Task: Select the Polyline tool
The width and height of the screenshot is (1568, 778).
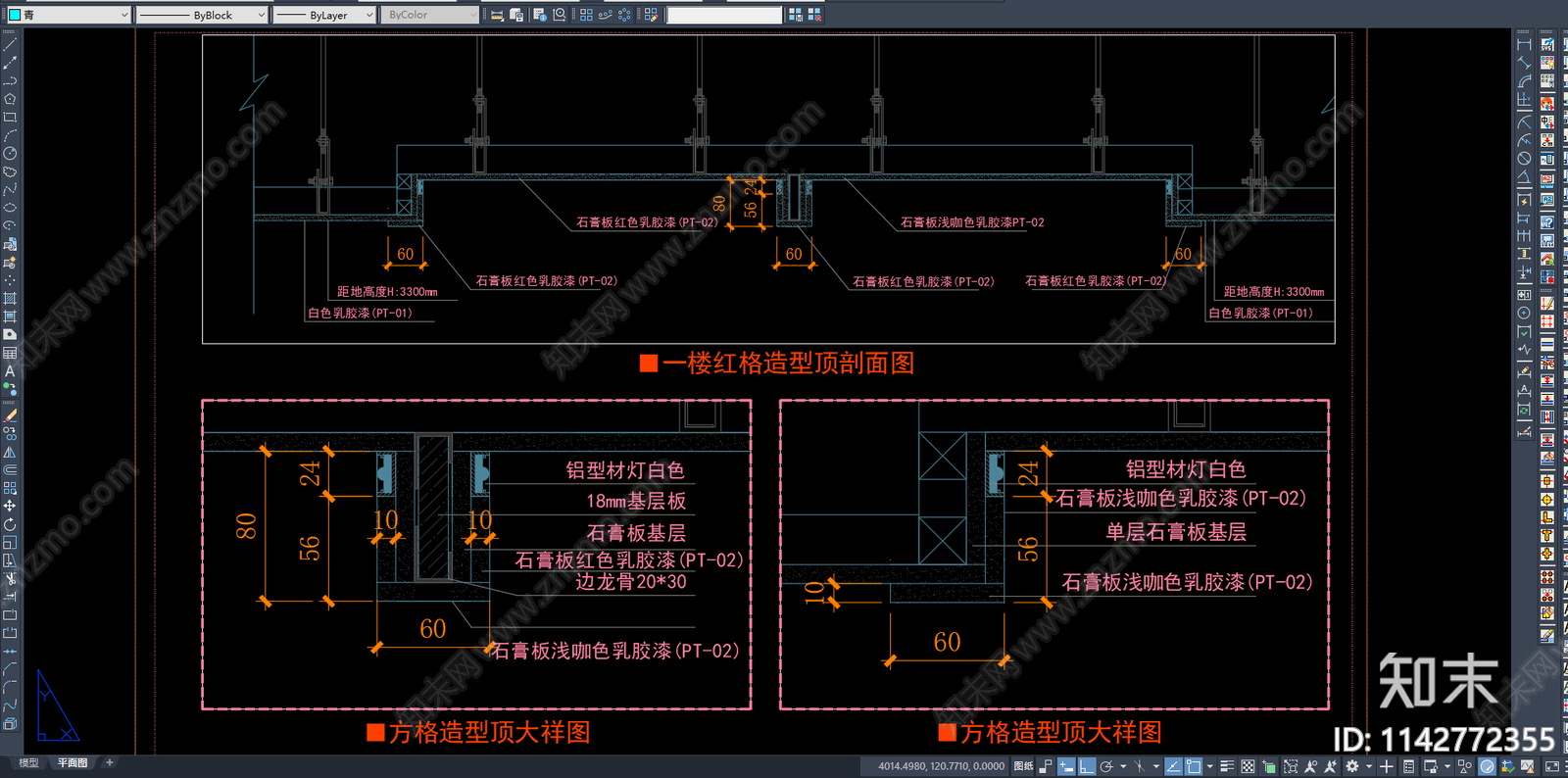Action: pos(10,80)
